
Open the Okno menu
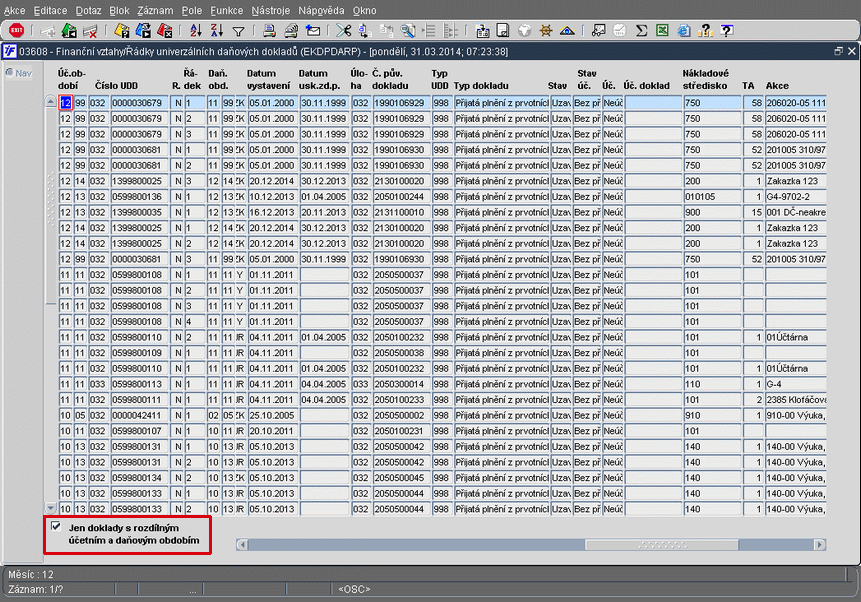(365, 10)
